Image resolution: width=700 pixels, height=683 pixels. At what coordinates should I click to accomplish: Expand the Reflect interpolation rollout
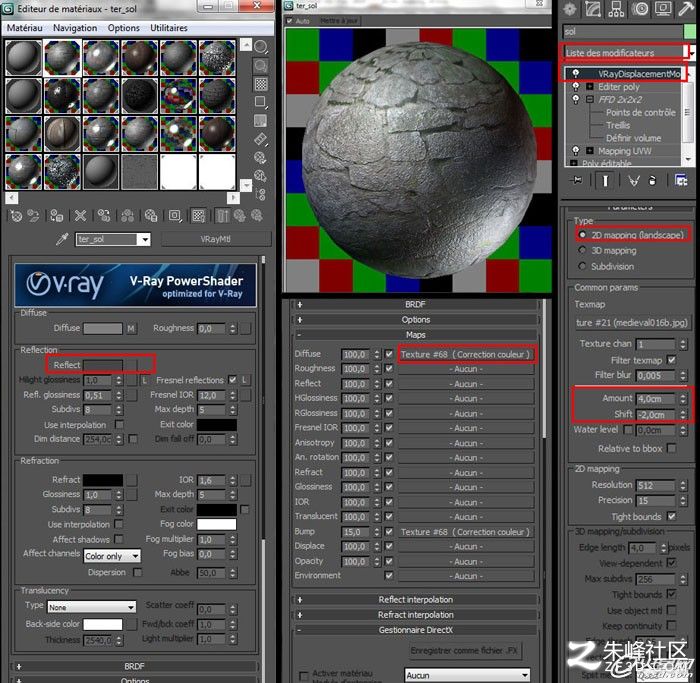(415, 600)
